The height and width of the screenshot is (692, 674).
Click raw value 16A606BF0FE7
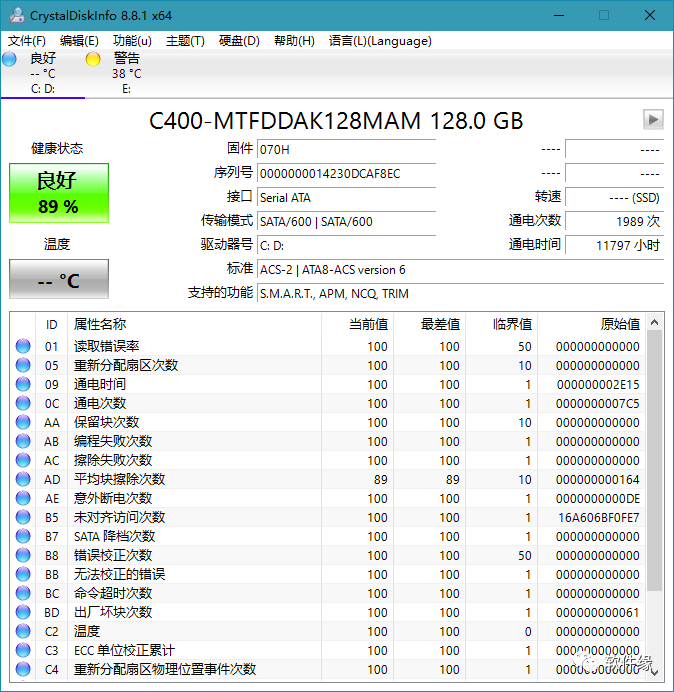pyautogui.click(x=599, y=517)
